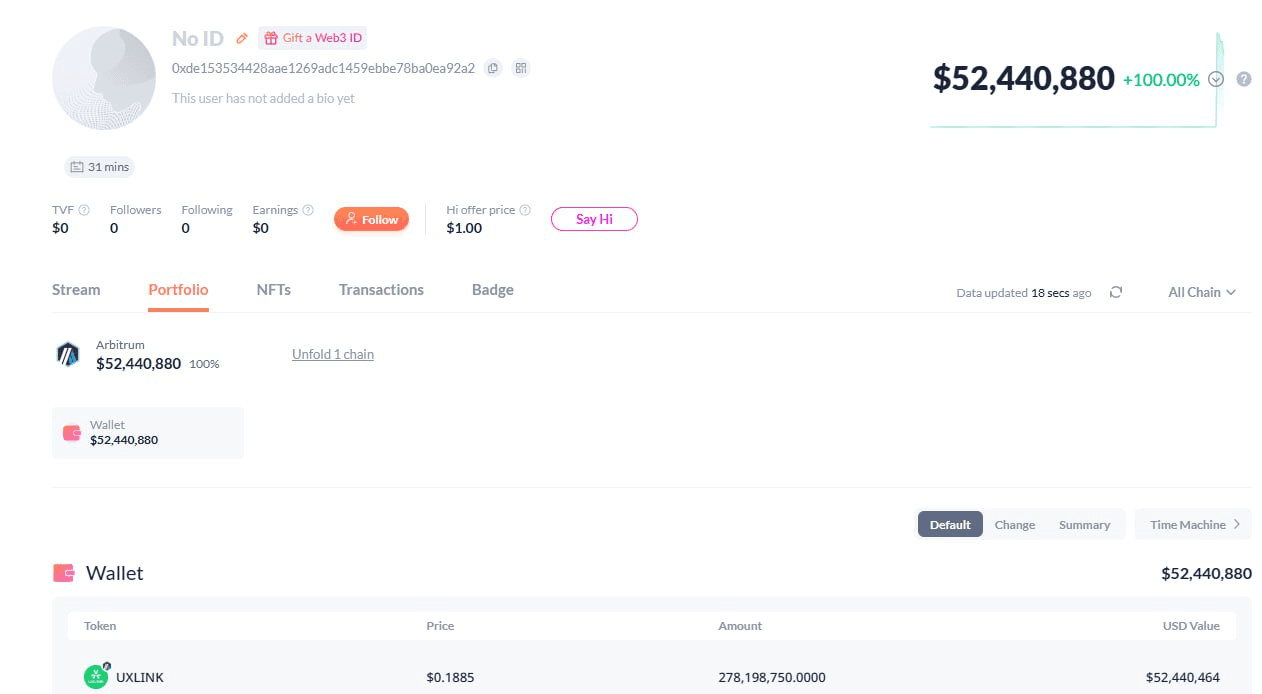Click the Unfold 1 chain link

(x=333, y=354)
